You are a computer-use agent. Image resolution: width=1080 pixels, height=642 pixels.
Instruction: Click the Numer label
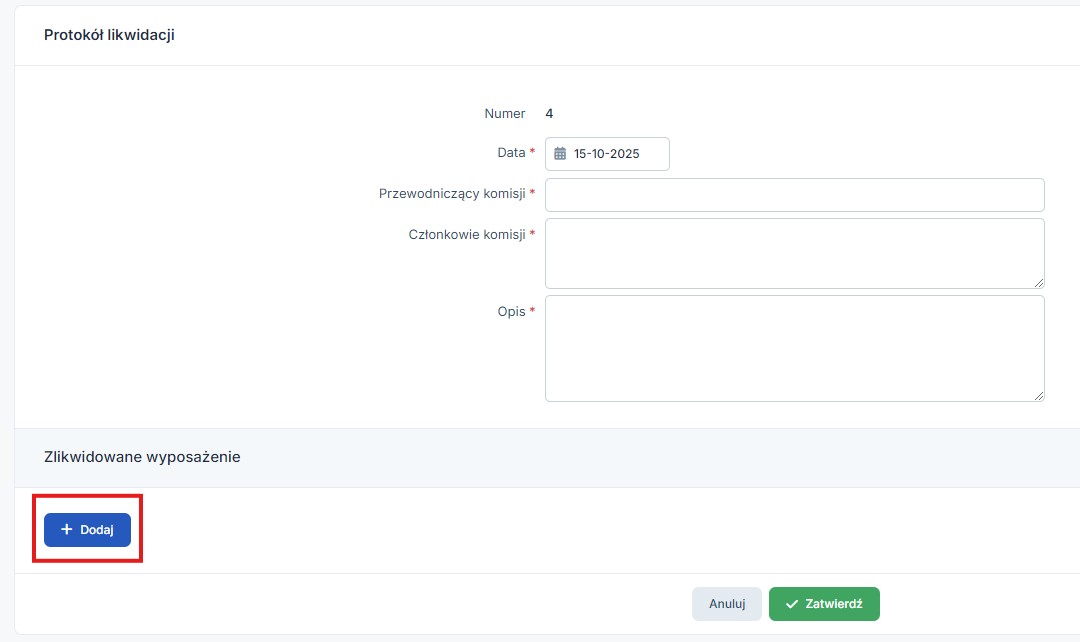(x=505, y=114)
